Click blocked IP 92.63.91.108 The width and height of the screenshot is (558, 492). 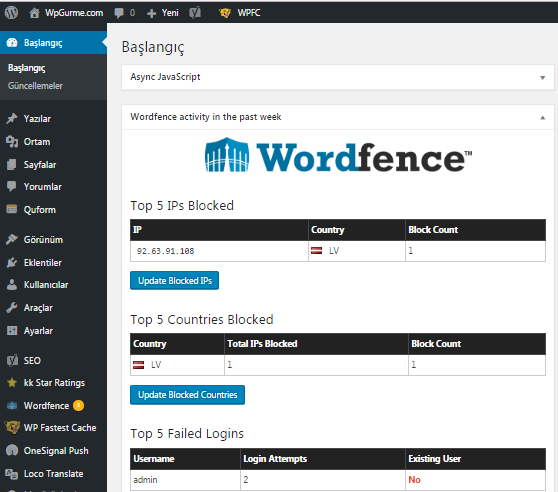pyautogui.click(x=165, y=251)
